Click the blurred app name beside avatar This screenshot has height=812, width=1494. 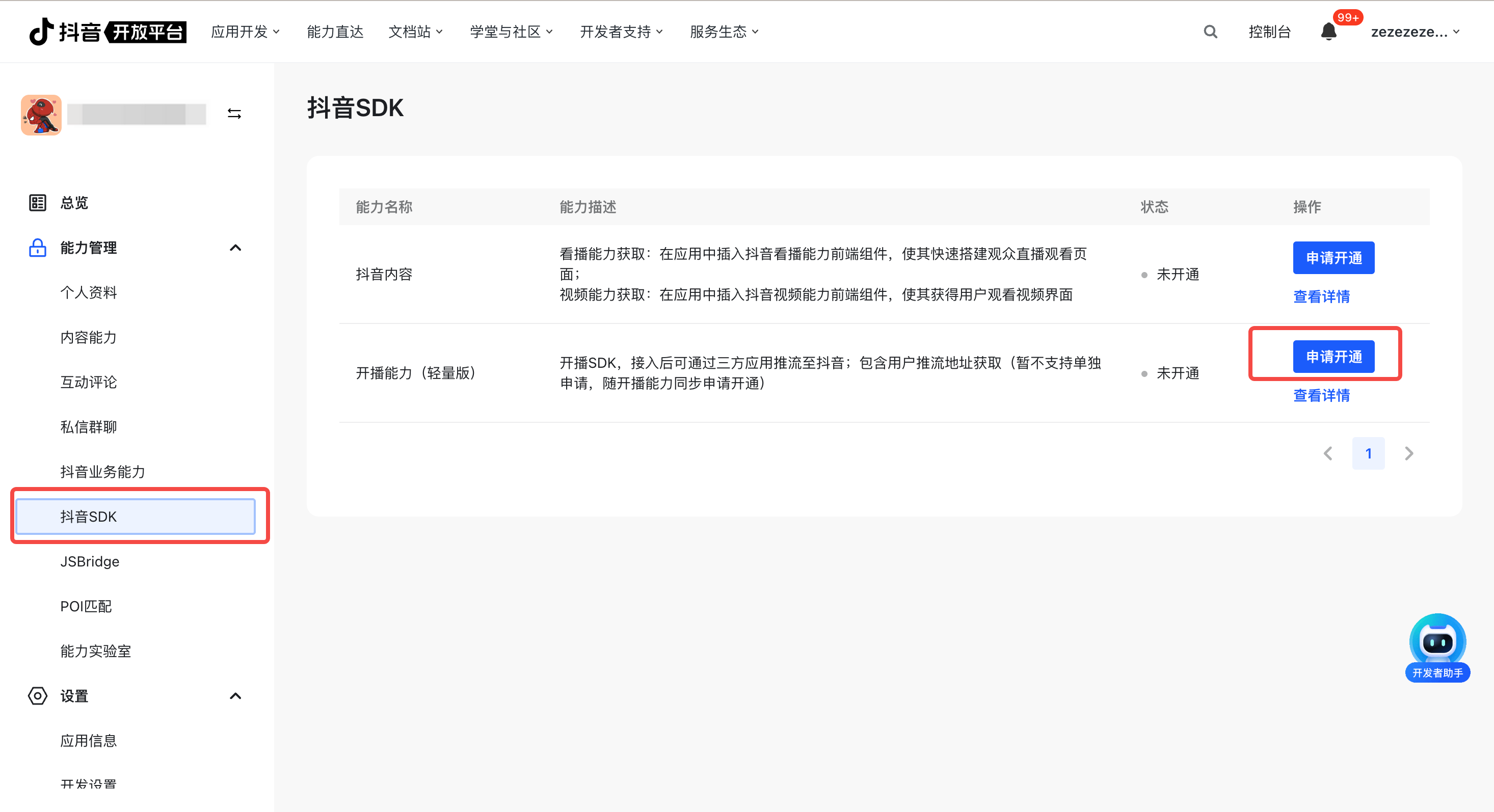(x=137, y=114)
